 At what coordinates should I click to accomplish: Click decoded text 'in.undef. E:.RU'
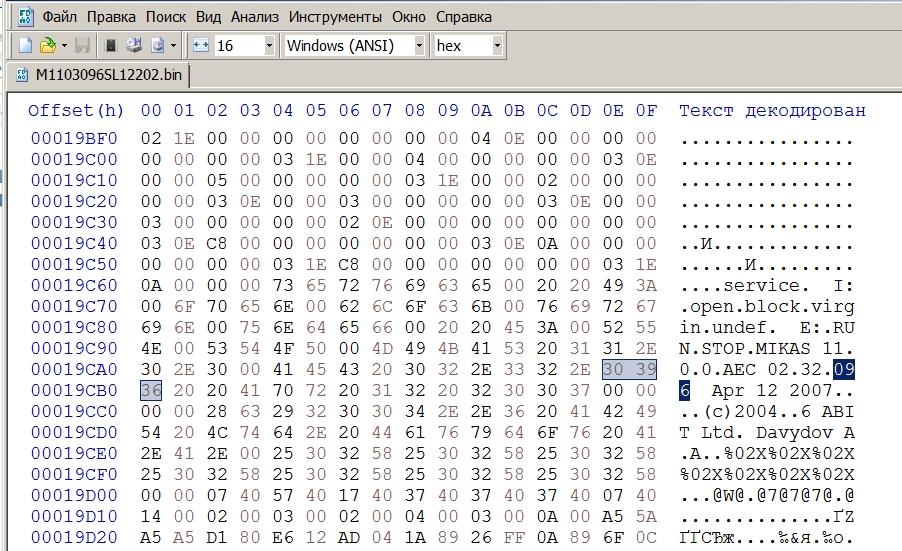tap(767, 327)
